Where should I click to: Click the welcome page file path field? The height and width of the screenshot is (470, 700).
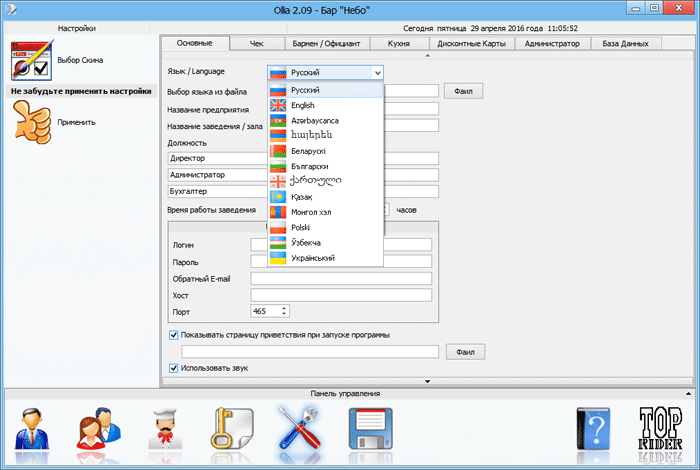click(x=310, y=352)
